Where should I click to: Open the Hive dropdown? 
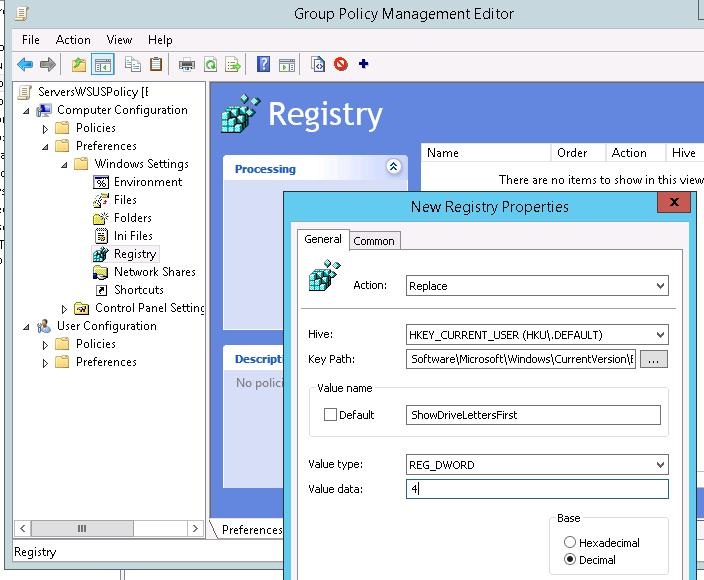tap(537, 334)
